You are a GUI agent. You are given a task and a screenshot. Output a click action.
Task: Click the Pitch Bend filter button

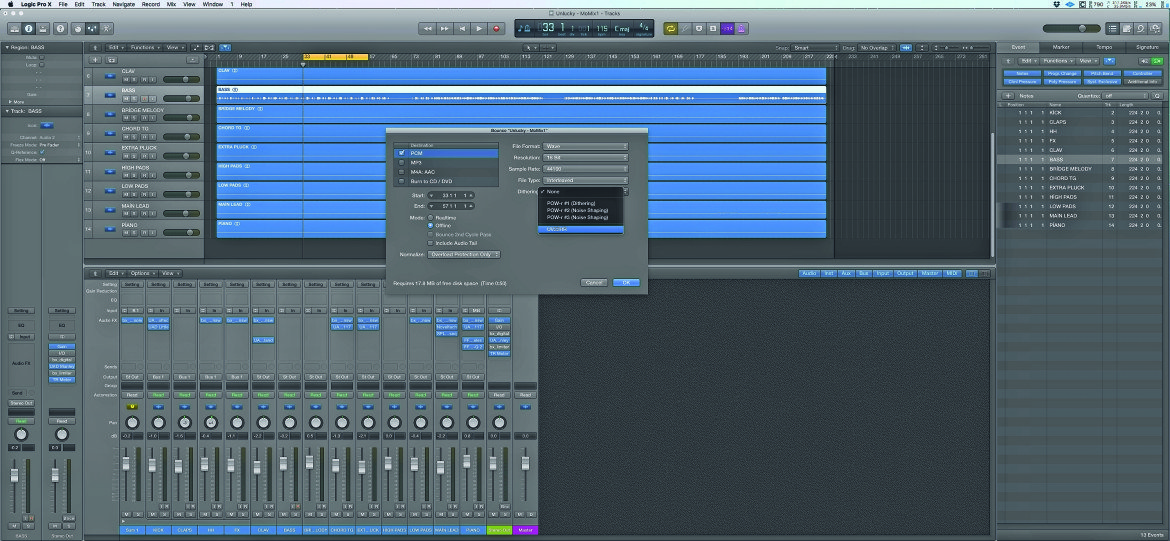pos(1102,74)
